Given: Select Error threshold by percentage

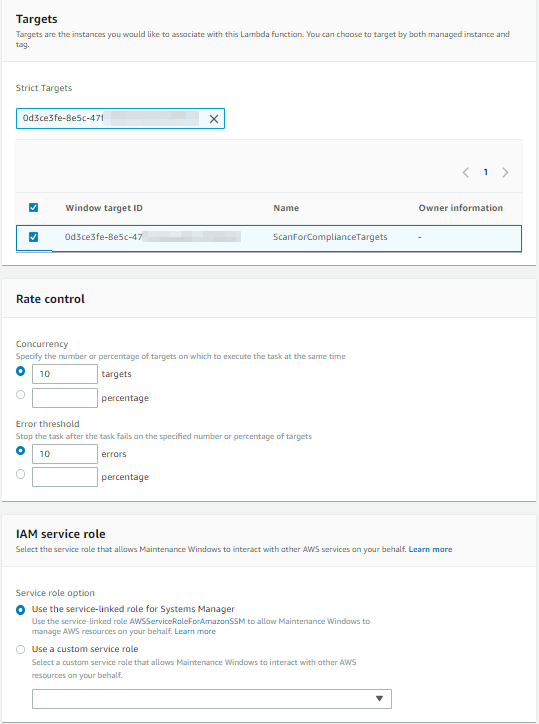Looking at the screenshot, I should [20, 474].
